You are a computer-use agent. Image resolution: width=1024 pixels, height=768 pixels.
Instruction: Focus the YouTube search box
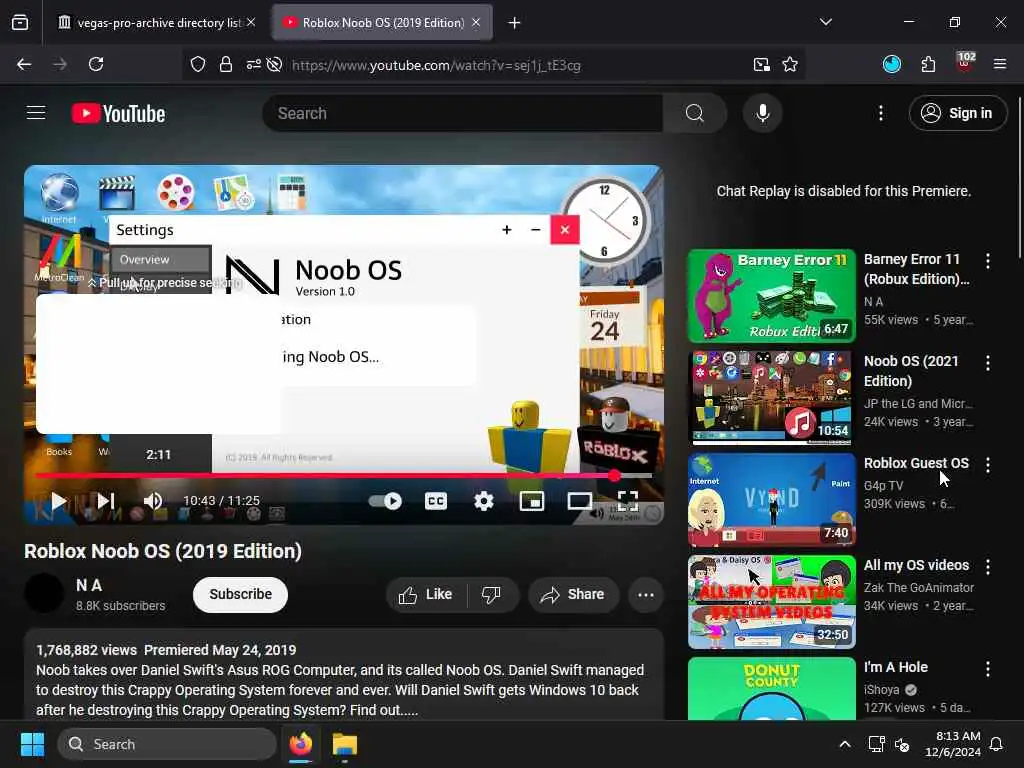(x=462, y=113)
